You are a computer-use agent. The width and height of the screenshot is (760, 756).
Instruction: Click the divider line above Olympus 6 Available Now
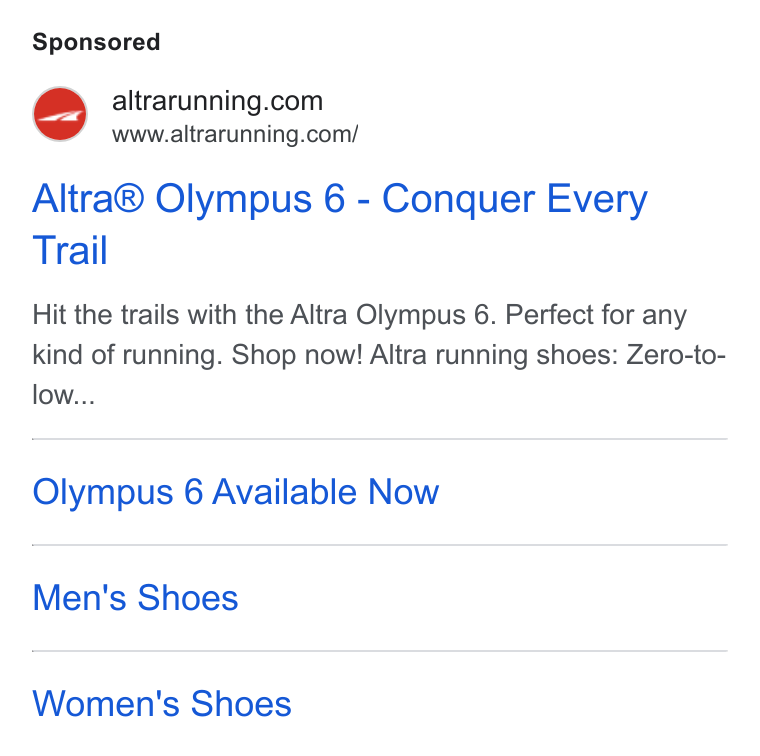(x=380, y=439)
